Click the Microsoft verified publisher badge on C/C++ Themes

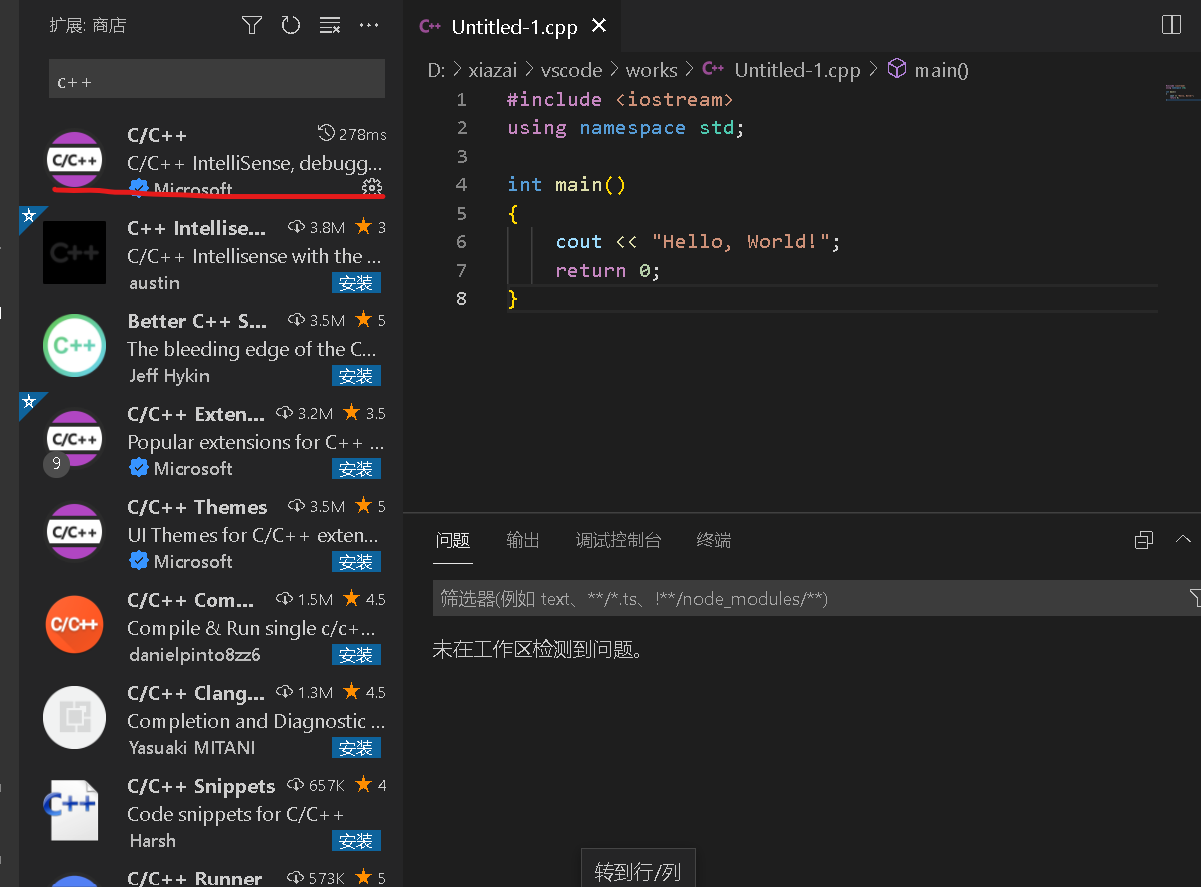click(x=139, y=561)
